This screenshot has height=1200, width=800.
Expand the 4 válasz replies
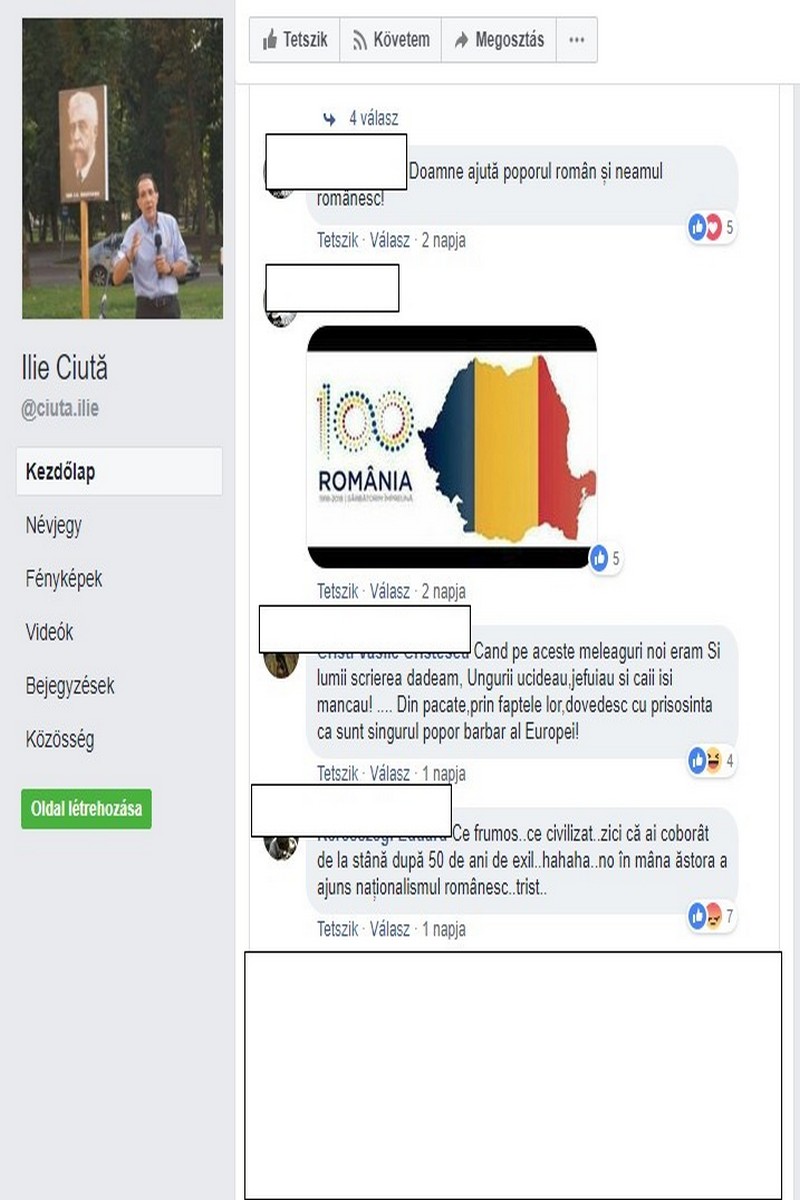click(x=361, y=118)
